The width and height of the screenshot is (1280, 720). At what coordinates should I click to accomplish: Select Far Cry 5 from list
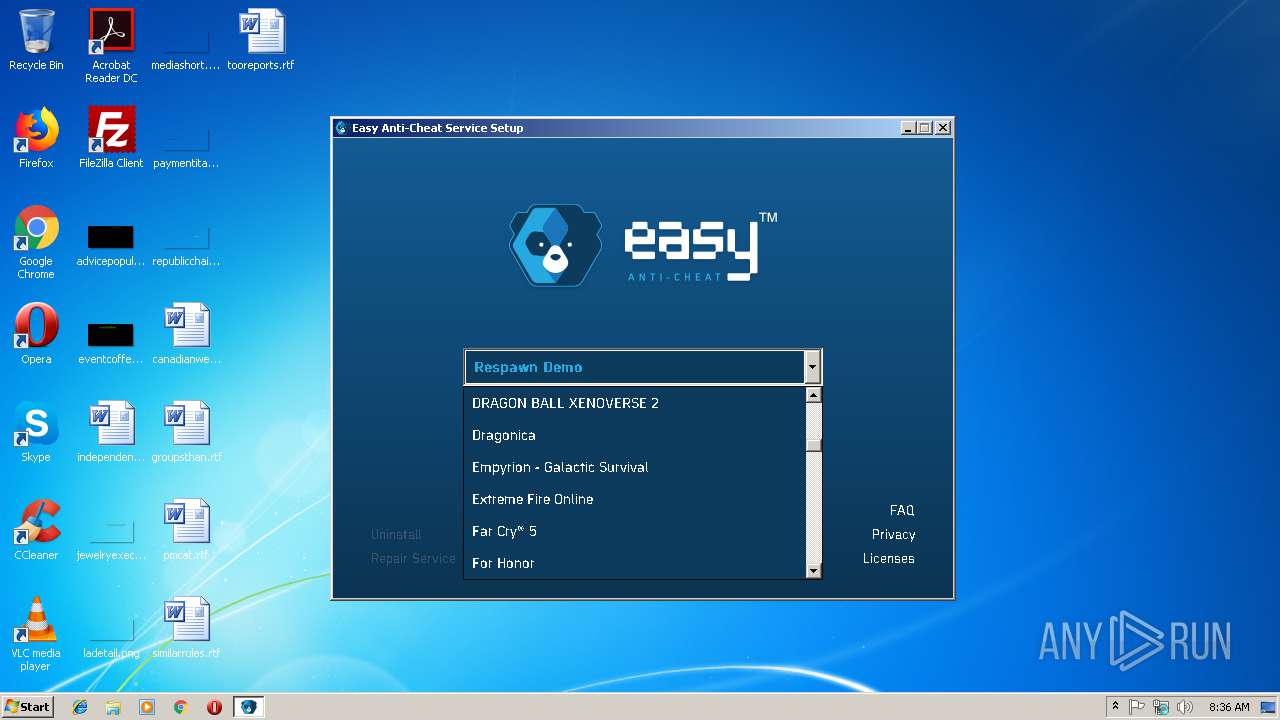click(x=635, y=531)
